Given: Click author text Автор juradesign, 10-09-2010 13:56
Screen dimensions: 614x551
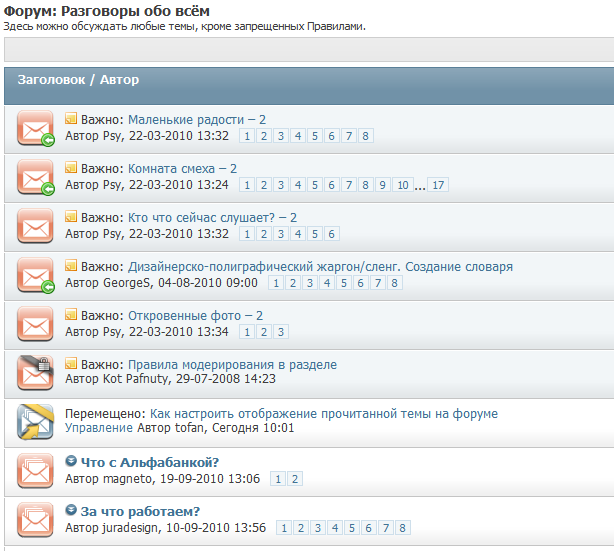Looking at the screenshot, I should 166,528.
